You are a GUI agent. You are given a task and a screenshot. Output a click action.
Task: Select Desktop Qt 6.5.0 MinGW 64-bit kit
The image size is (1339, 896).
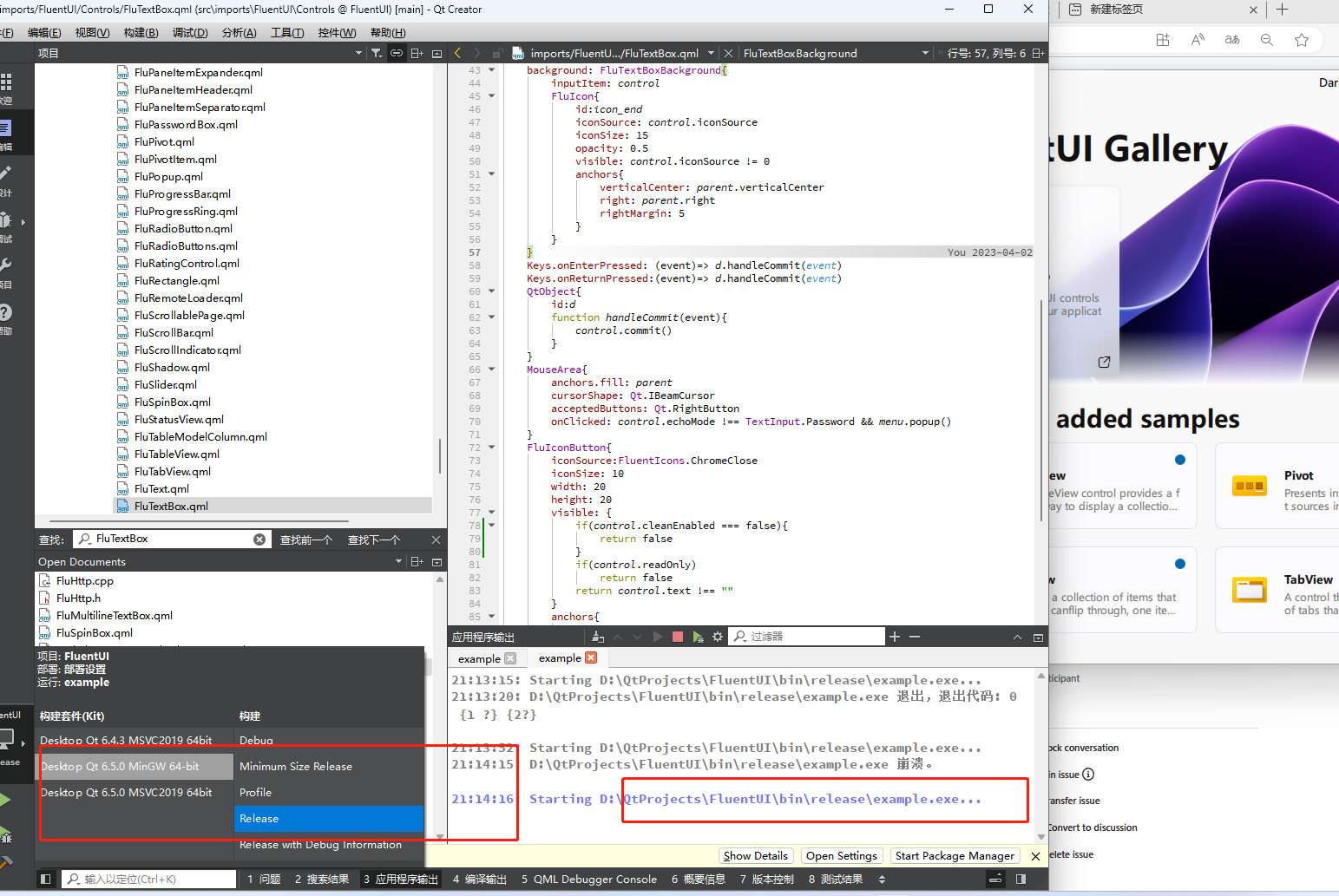tap(135, 767)
